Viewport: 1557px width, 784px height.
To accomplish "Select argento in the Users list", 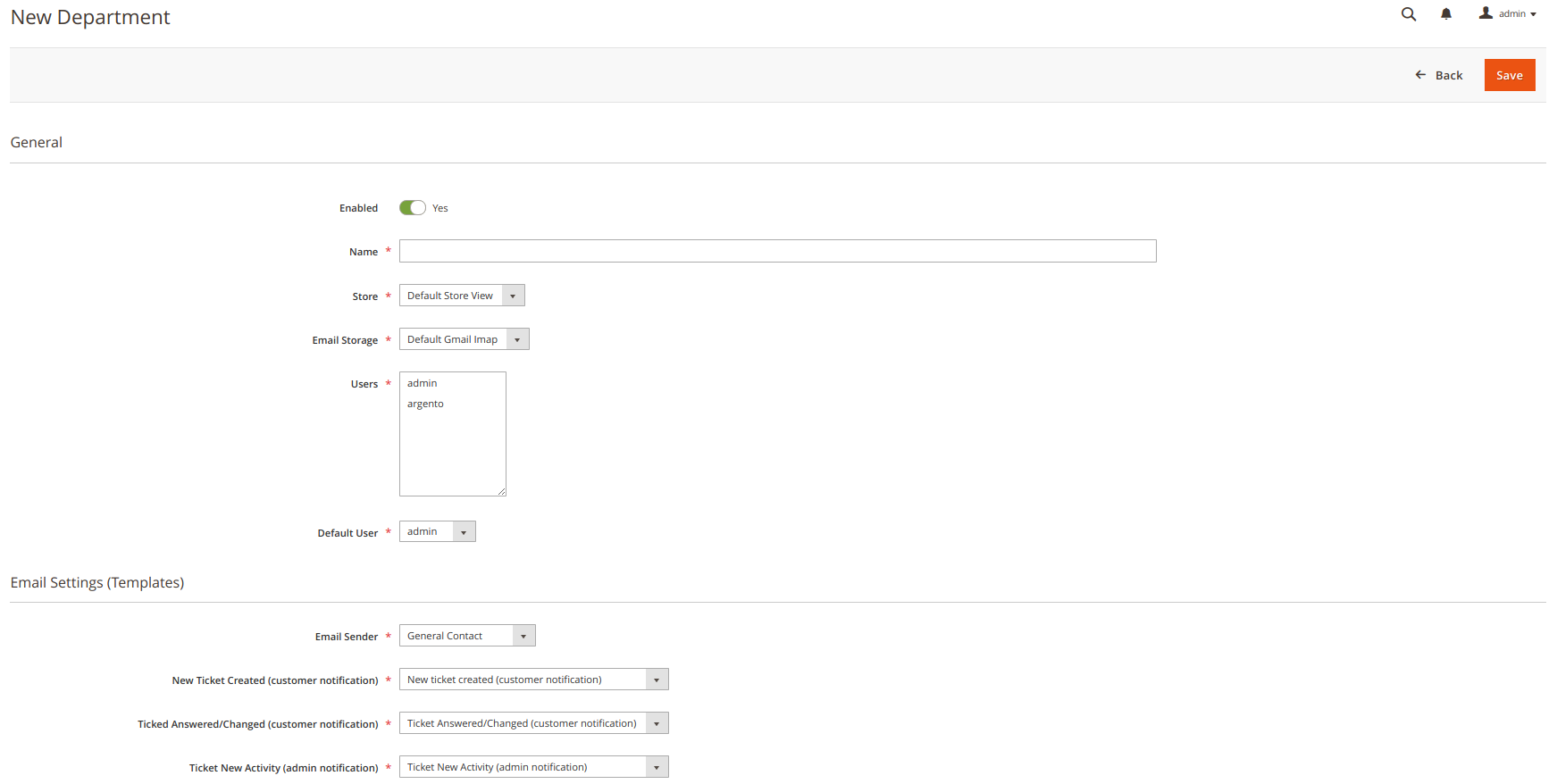I will (452, 404).
